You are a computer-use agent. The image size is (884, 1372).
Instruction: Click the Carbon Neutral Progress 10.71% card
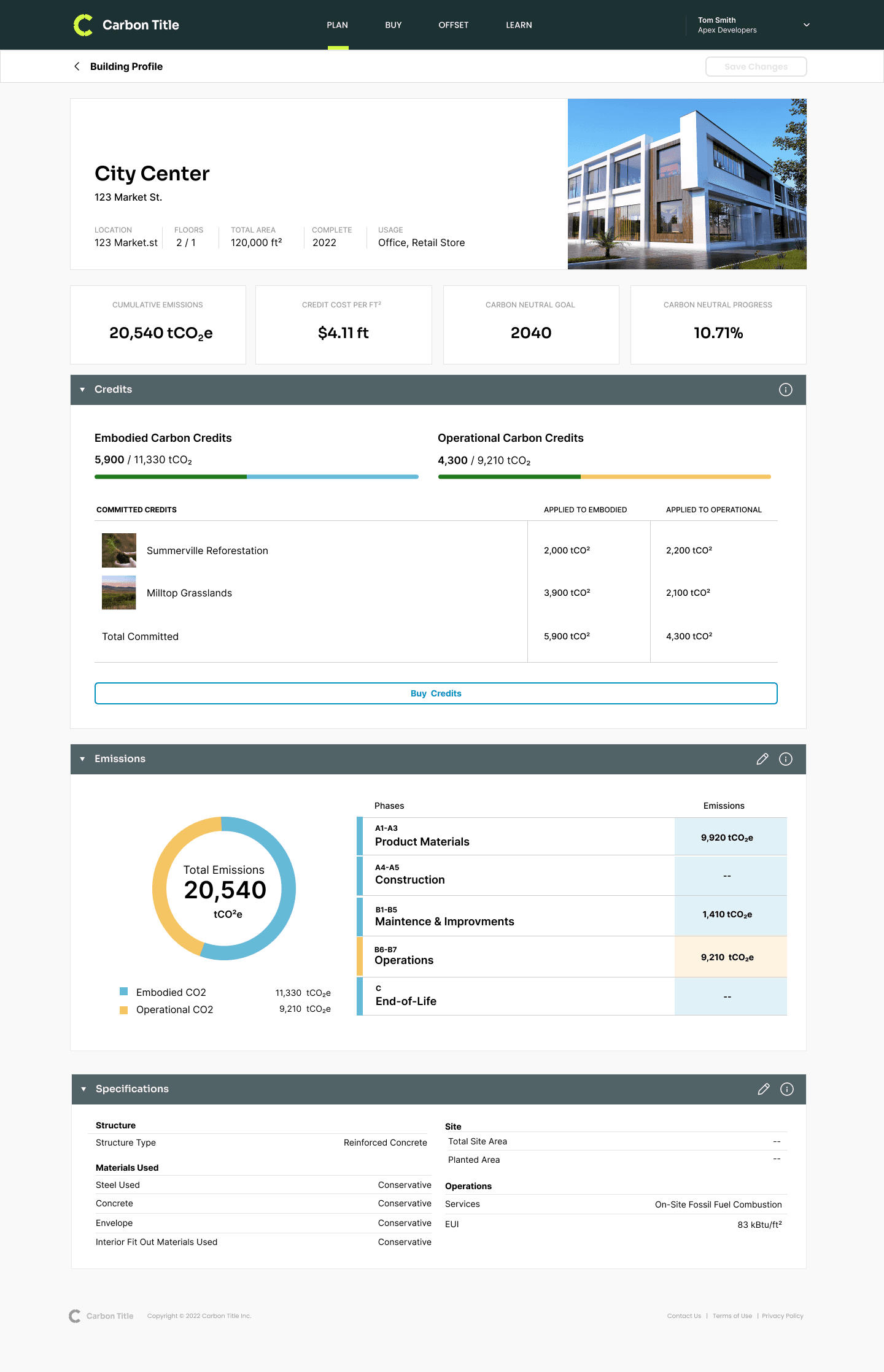tap(718, 325)
